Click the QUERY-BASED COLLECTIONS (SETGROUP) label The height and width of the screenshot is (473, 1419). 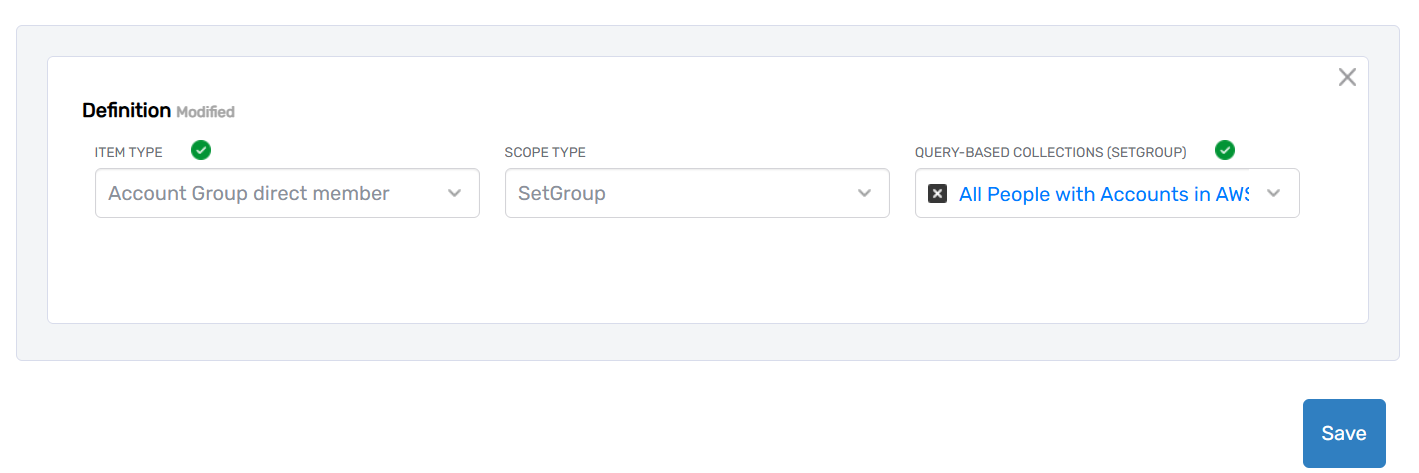[1050, 153]
